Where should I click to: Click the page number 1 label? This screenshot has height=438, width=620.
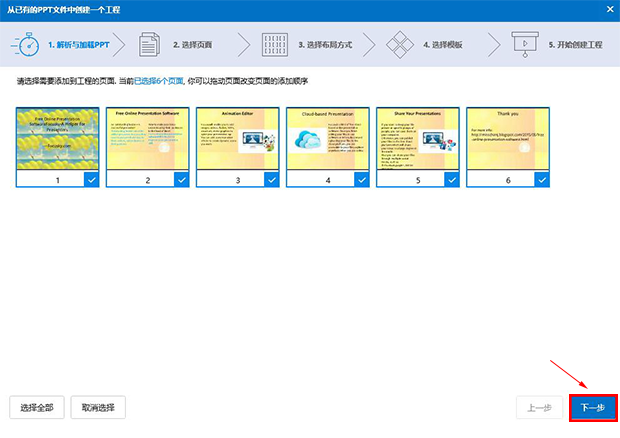click(57, 180)
